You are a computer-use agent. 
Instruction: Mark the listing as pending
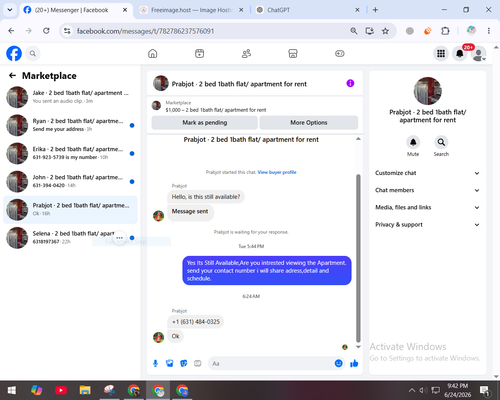click(x=205, y=123)
